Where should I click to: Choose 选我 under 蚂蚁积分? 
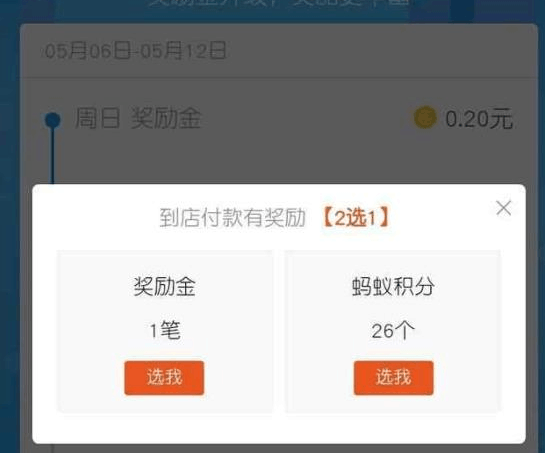[x=393, y=378]
